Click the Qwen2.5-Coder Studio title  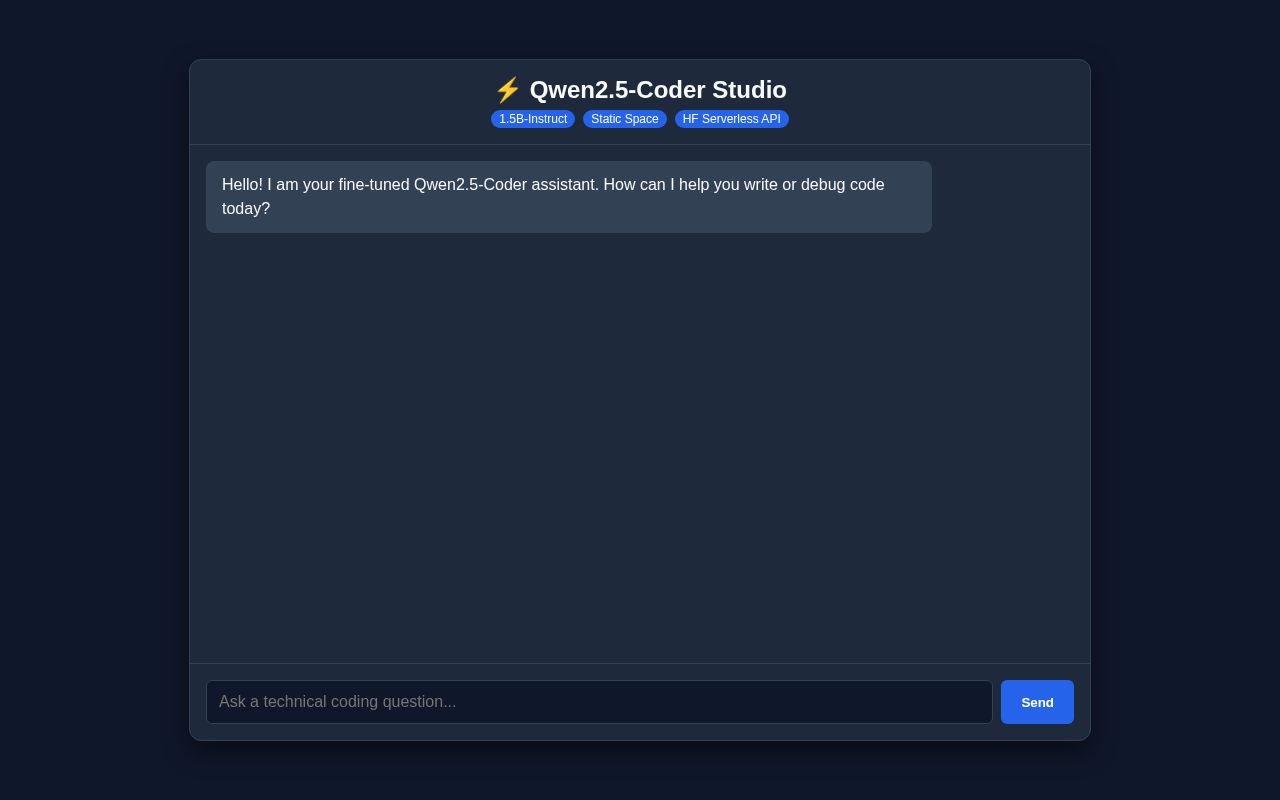coord(658,90)
